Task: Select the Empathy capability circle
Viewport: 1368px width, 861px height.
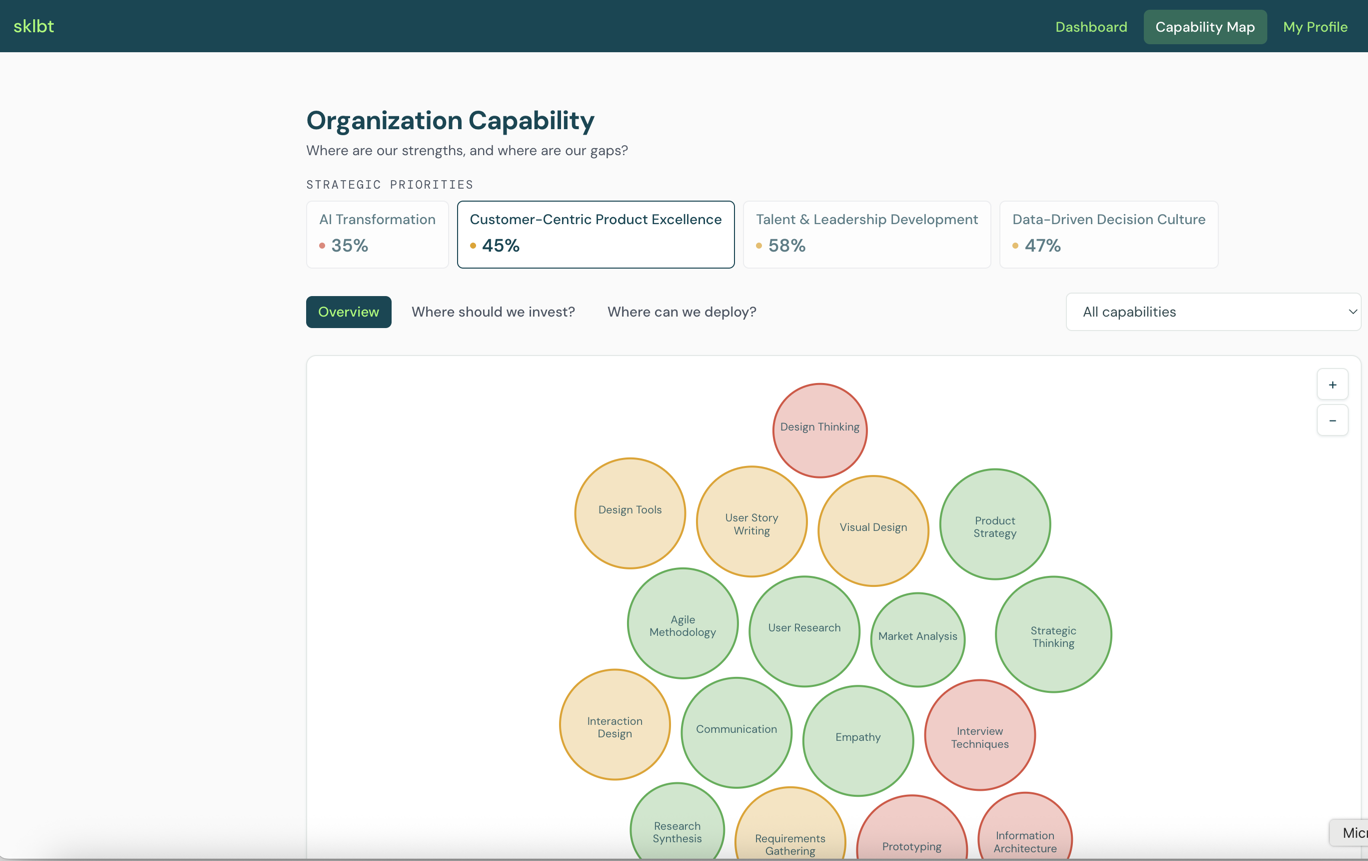Action: click(858, 737)
